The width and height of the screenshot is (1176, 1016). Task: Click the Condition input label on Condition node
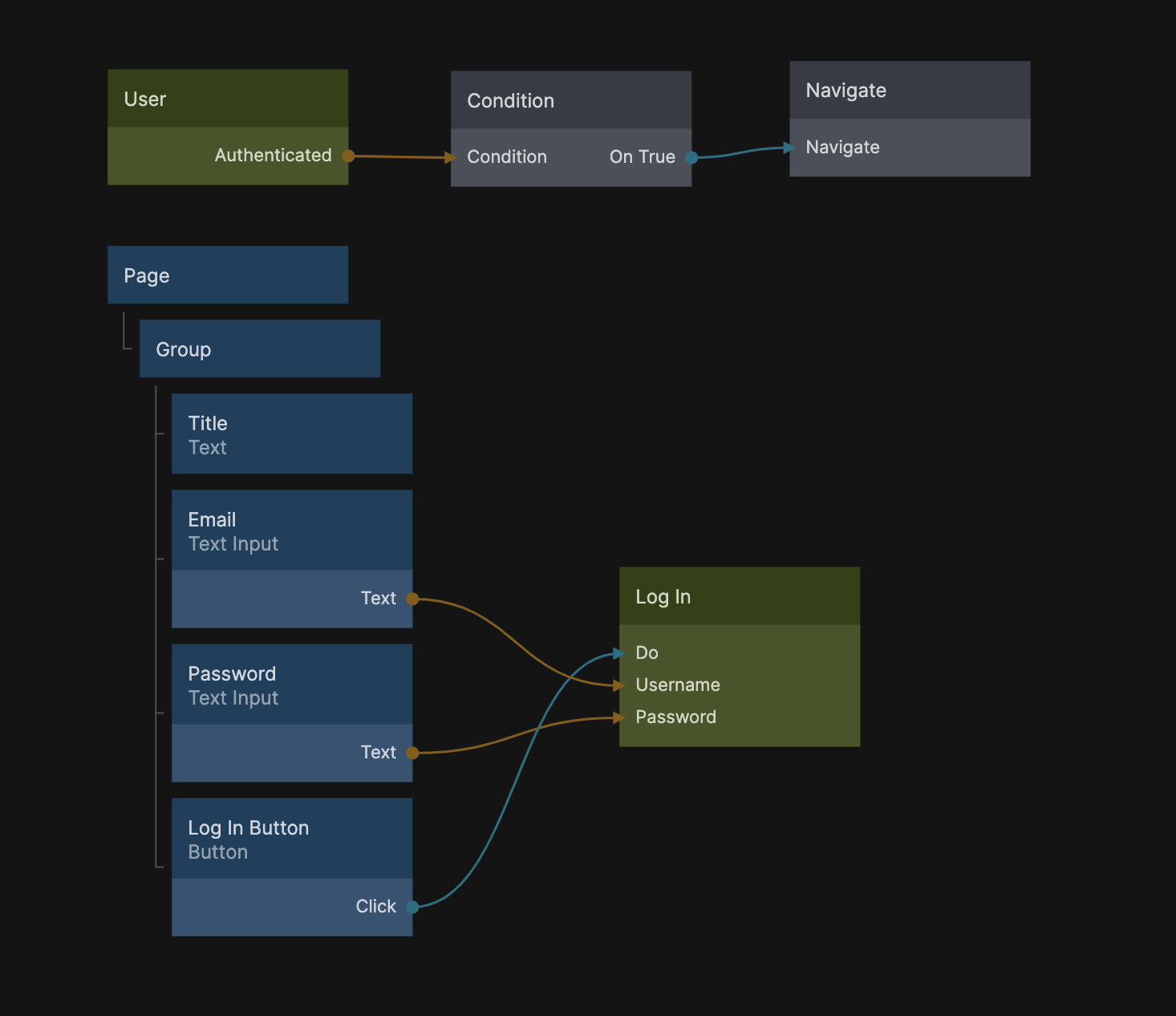click(x=507, y=157)
